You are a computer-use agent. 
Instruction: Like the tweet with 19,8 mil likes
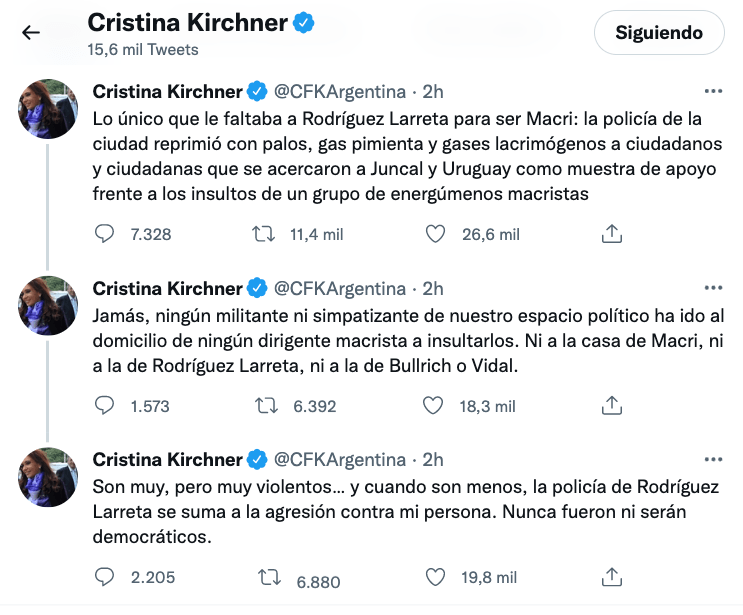[435, 578]
